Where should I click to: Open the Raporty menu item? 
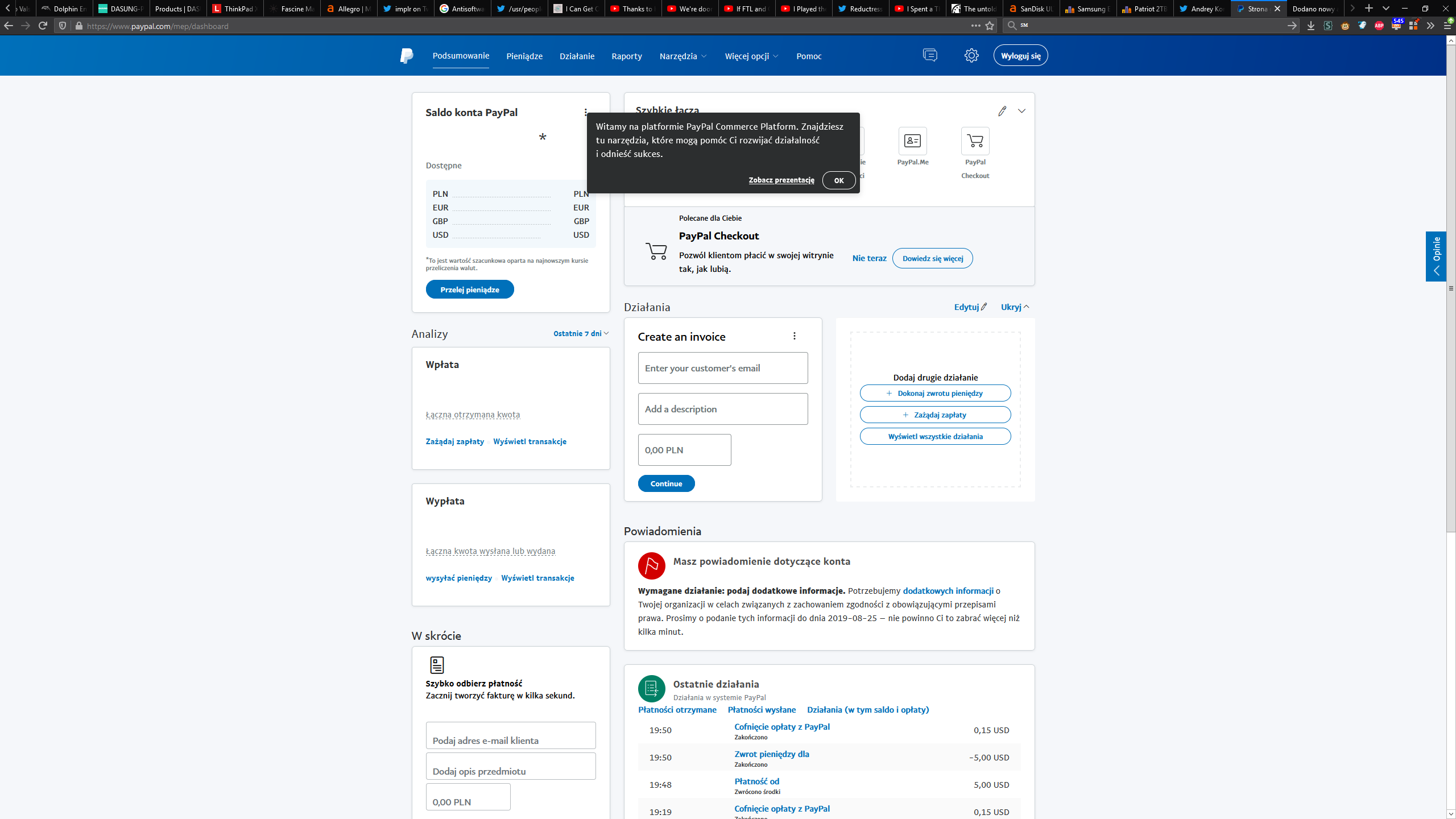click(x=626, y=56)
